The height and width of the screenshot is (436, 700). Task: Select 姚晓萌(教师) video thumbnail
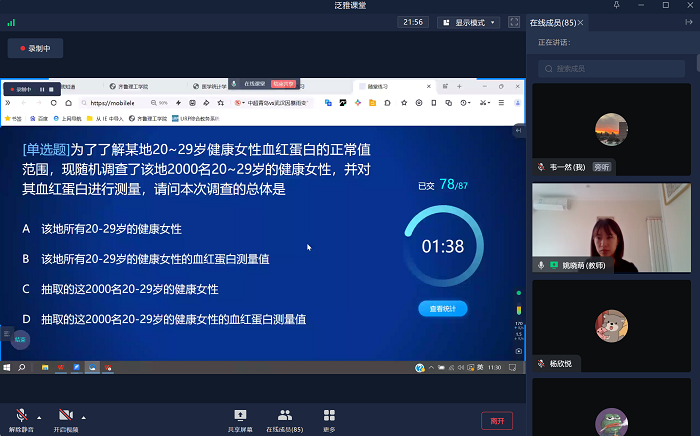click(x=611, y=228)
